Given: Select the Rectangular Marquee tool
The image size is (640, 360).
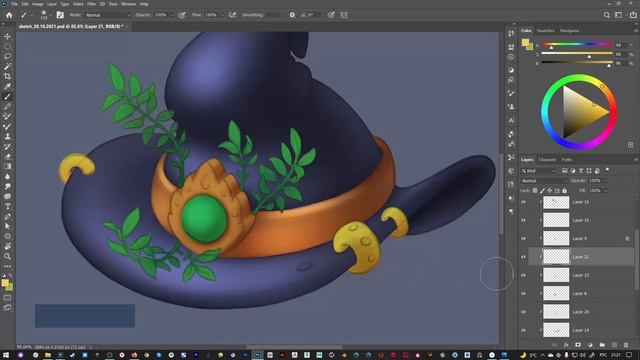Looking at the screenshot, I should pyautogui.click(x=7, y=47).
